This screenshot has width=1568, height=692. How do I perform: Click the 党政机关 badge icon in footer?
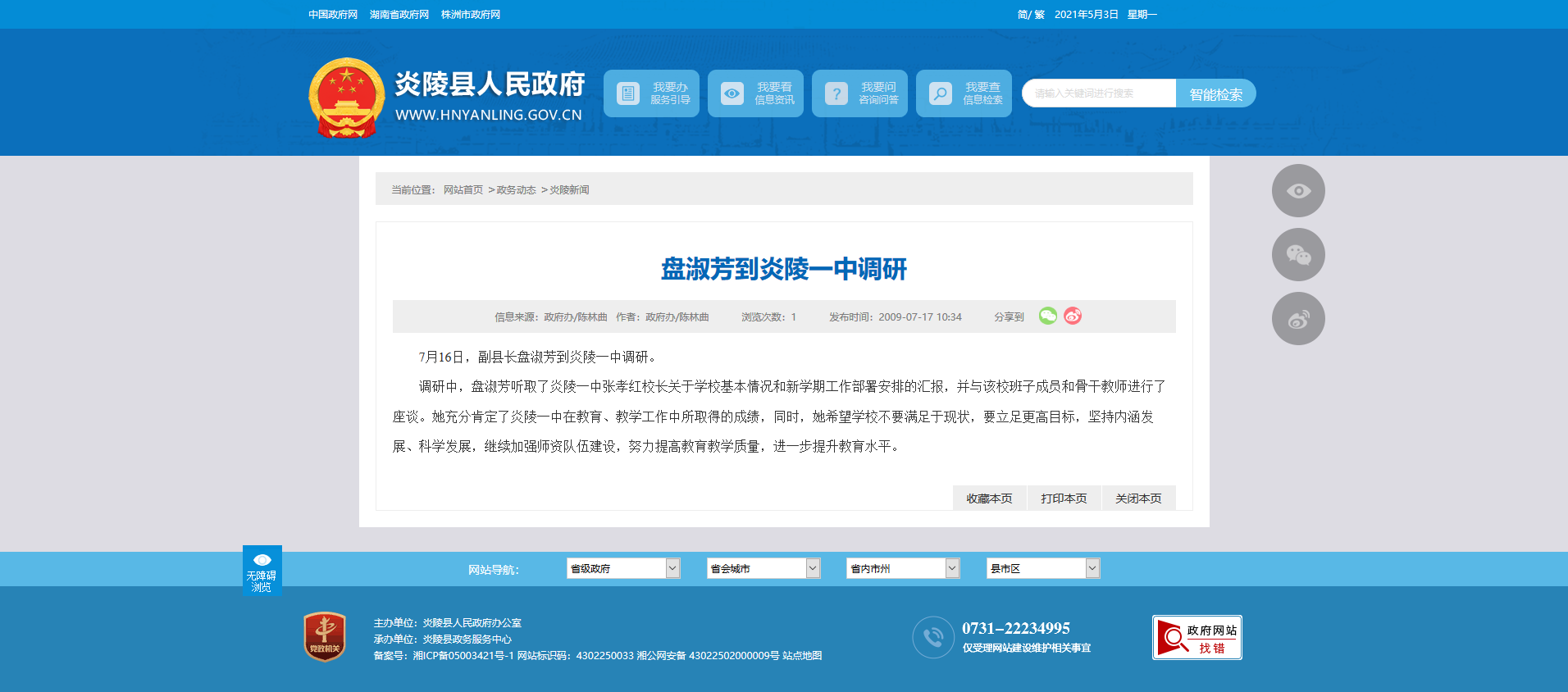[x=325, y=637]
